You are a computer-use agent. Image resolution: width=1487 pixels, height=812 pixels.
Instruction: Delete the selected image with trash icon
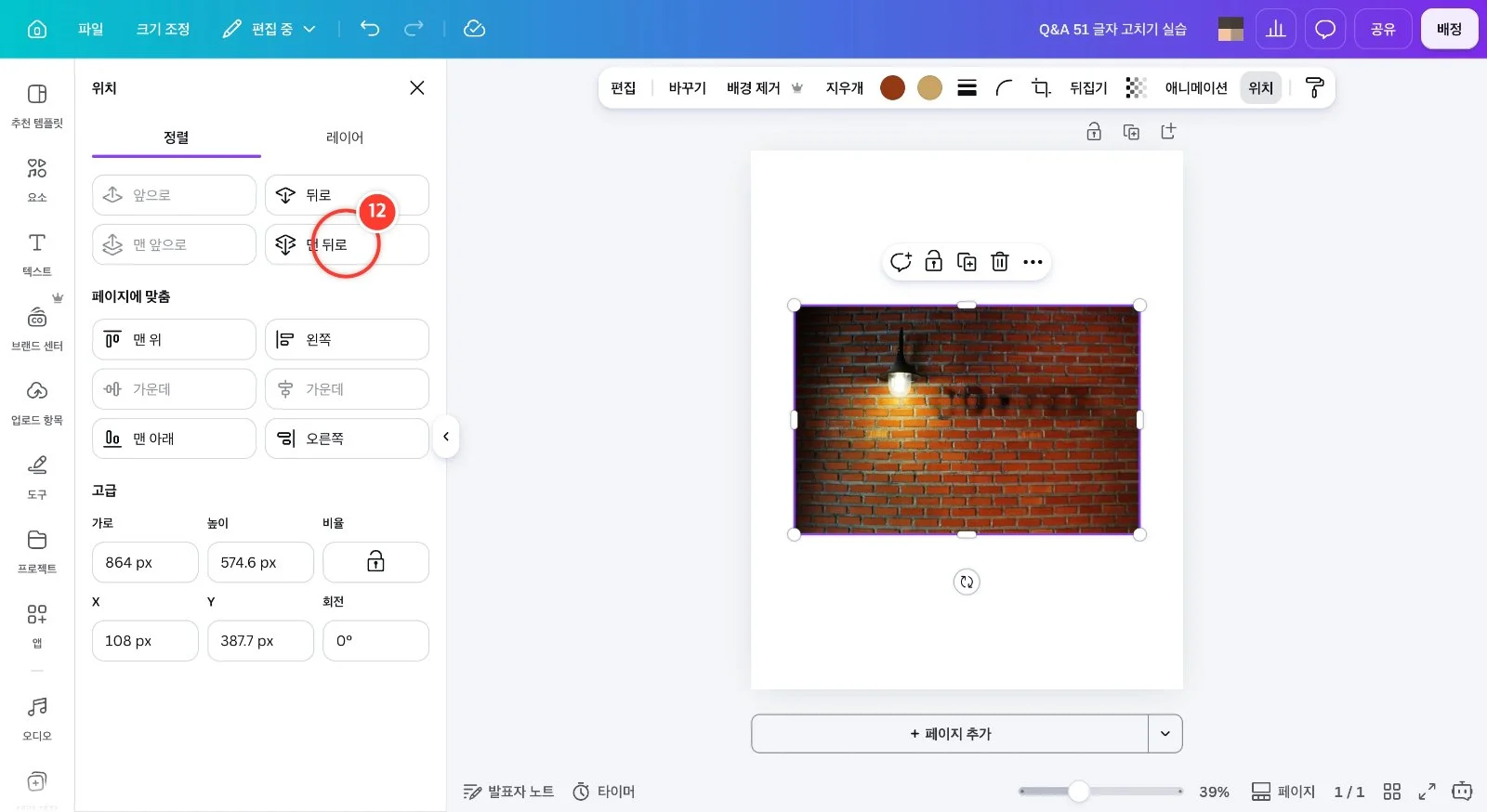tap(1000, 262)
